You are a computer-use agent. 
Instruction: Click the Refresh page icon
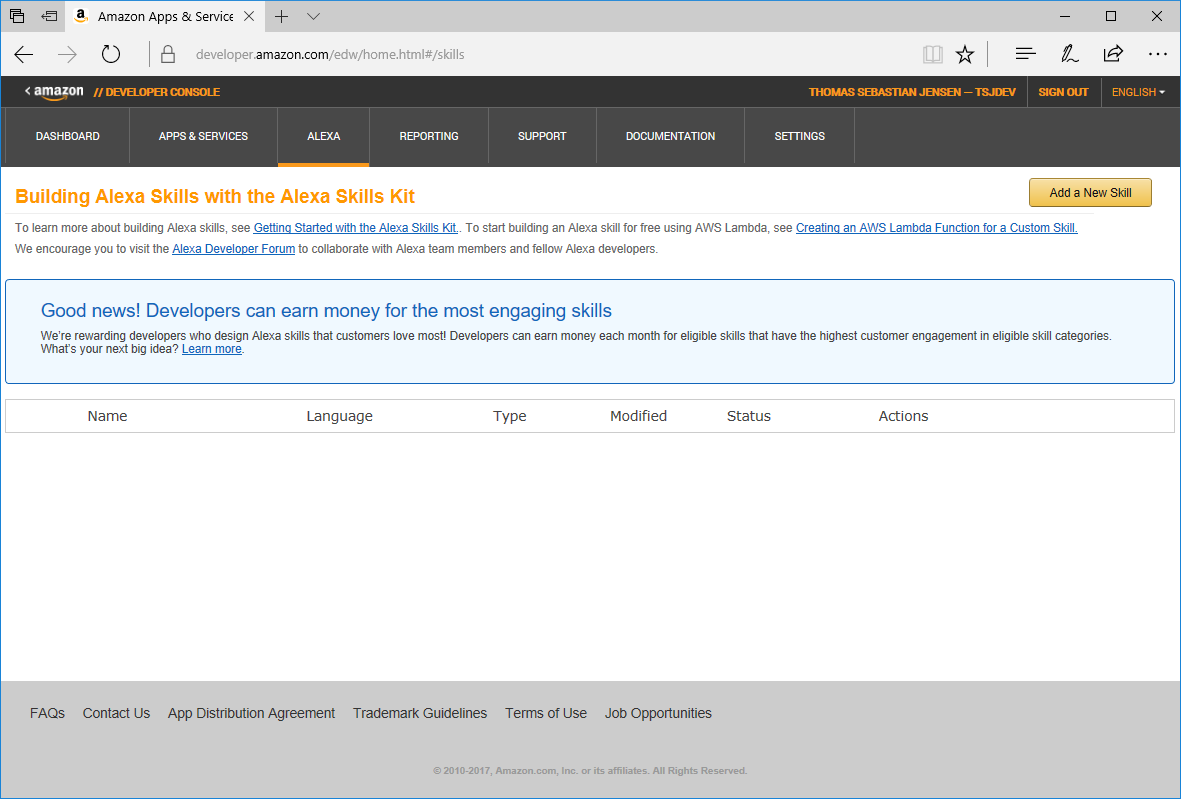[111, 54]
